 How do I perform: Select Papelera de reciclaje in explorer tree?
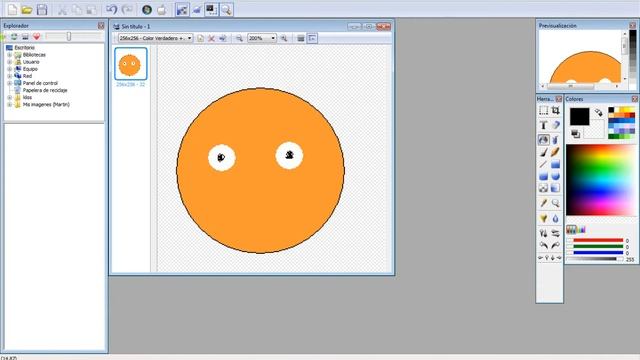pyautogui.click(x=45, y=90)
